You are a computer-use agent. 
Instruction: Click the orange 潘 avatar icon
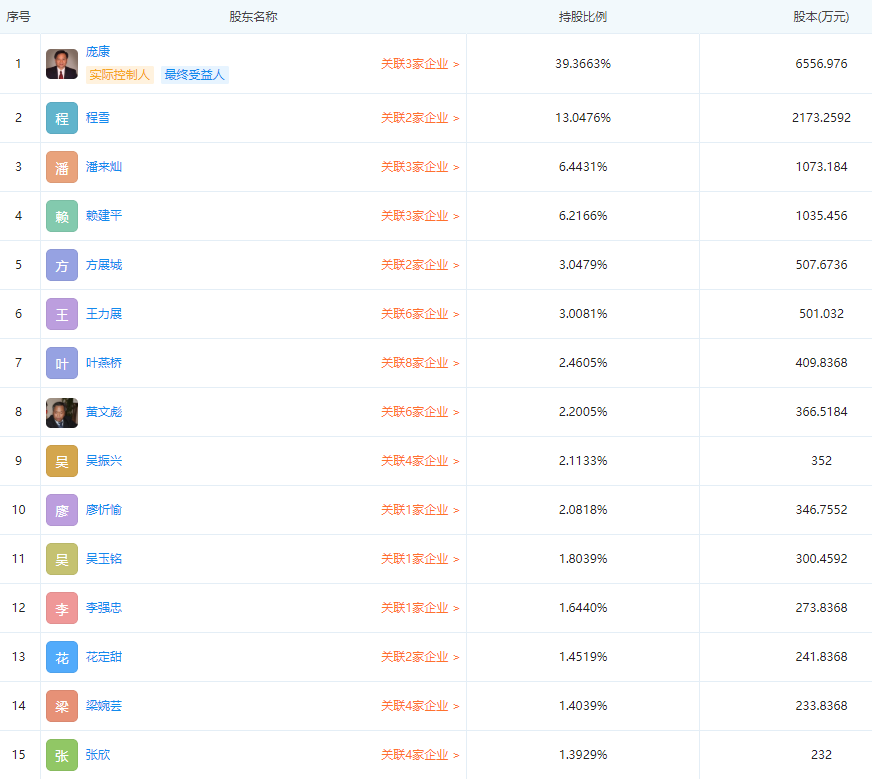click(62, 167)
